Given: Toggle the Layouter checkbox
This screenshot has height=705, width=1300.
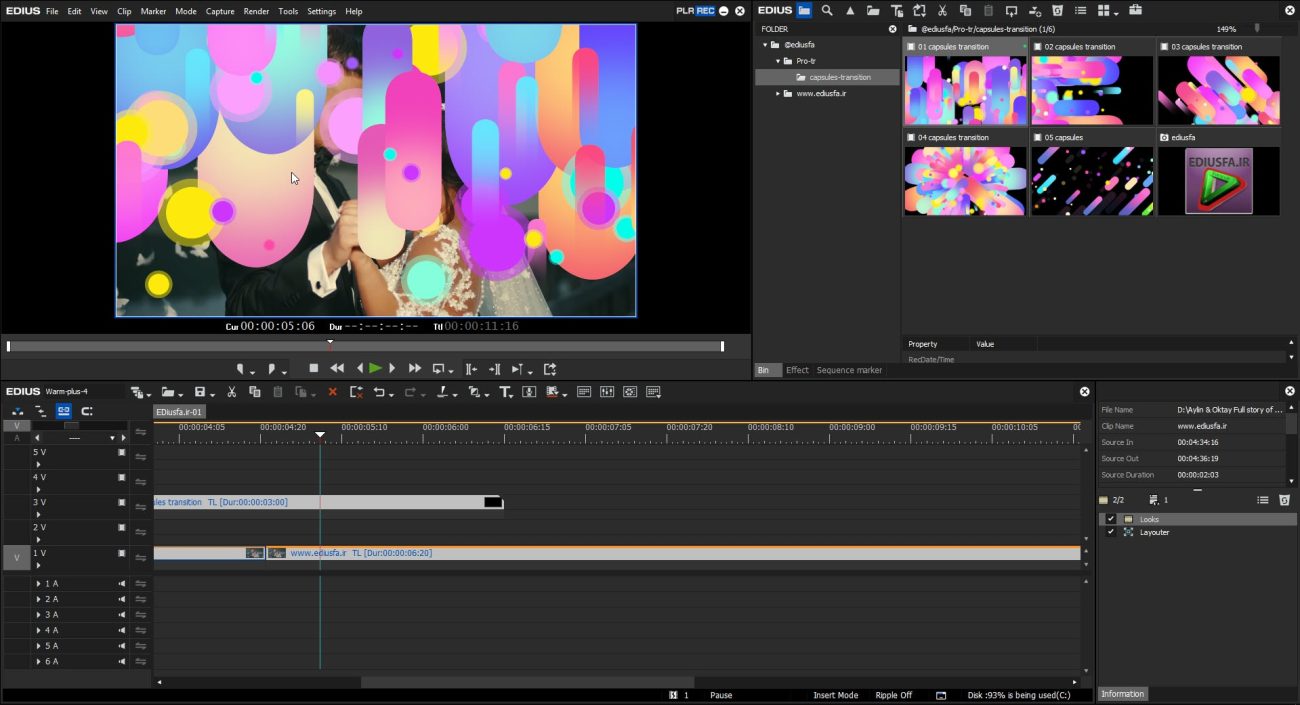Looking at the screenshot, I should [1110, 532].
